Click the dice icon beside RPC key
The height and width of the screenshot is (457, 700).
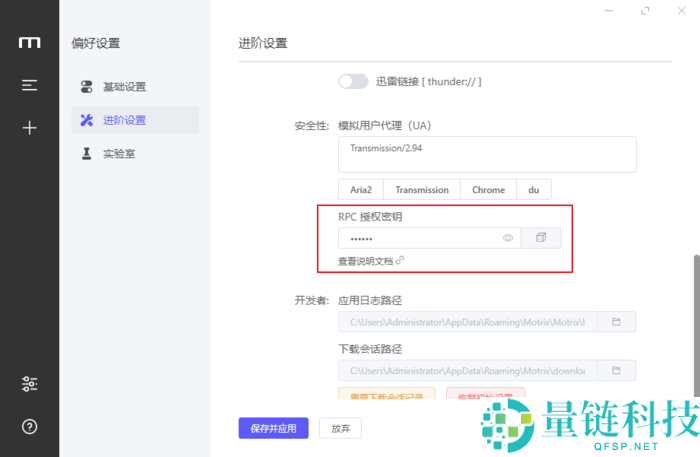click(x=541, y=238)
